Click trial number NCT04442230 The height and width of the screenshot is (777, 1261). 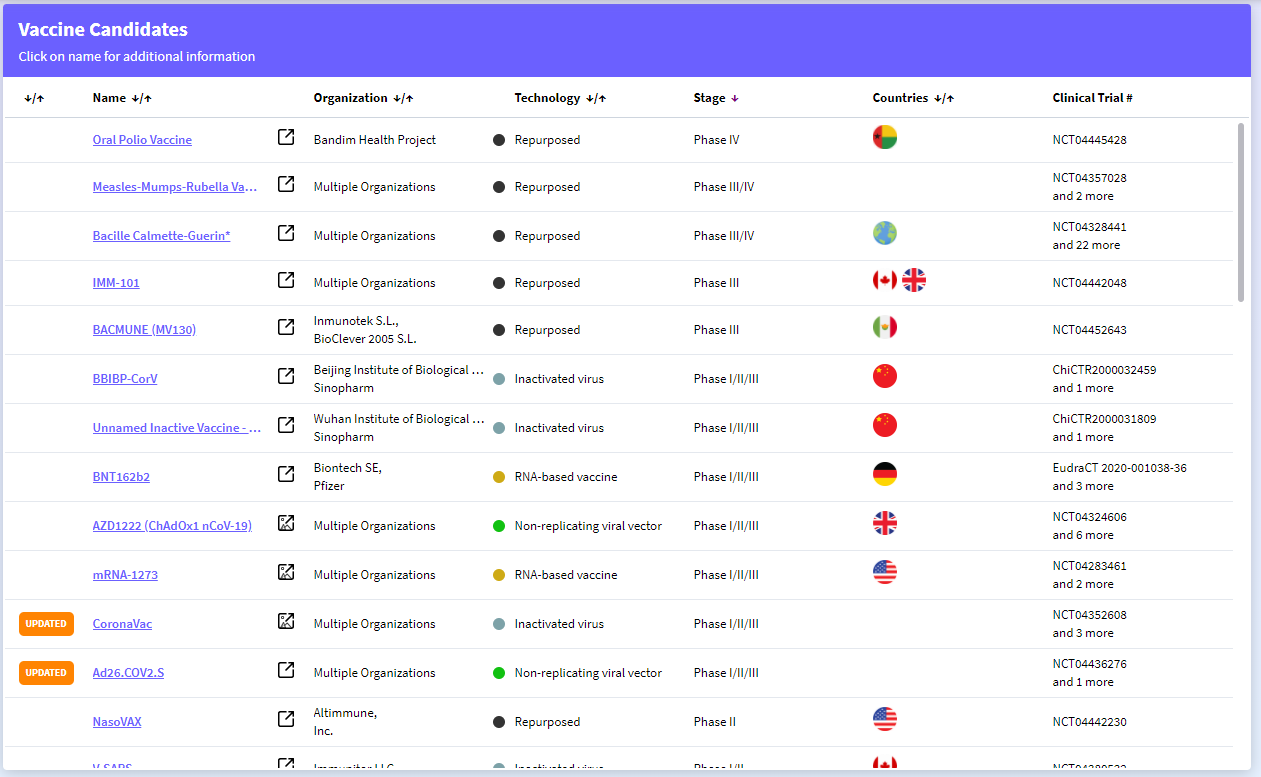tap(1089, 722)
